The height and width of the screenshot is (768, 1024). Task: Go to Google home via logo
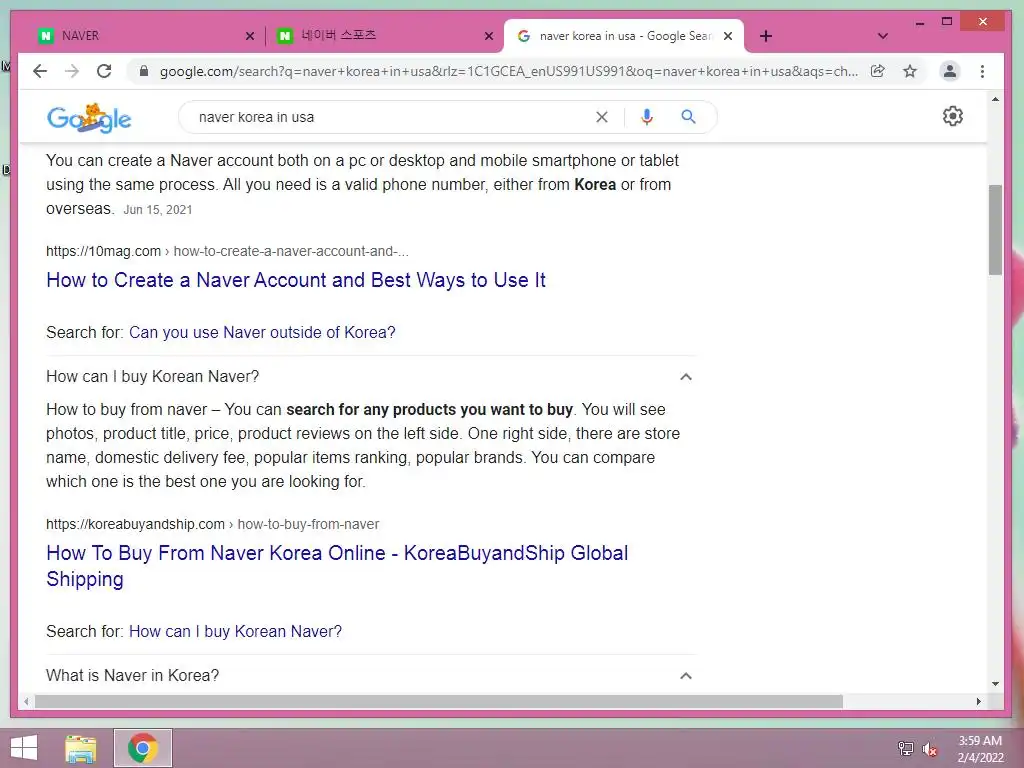coord(89,118)
